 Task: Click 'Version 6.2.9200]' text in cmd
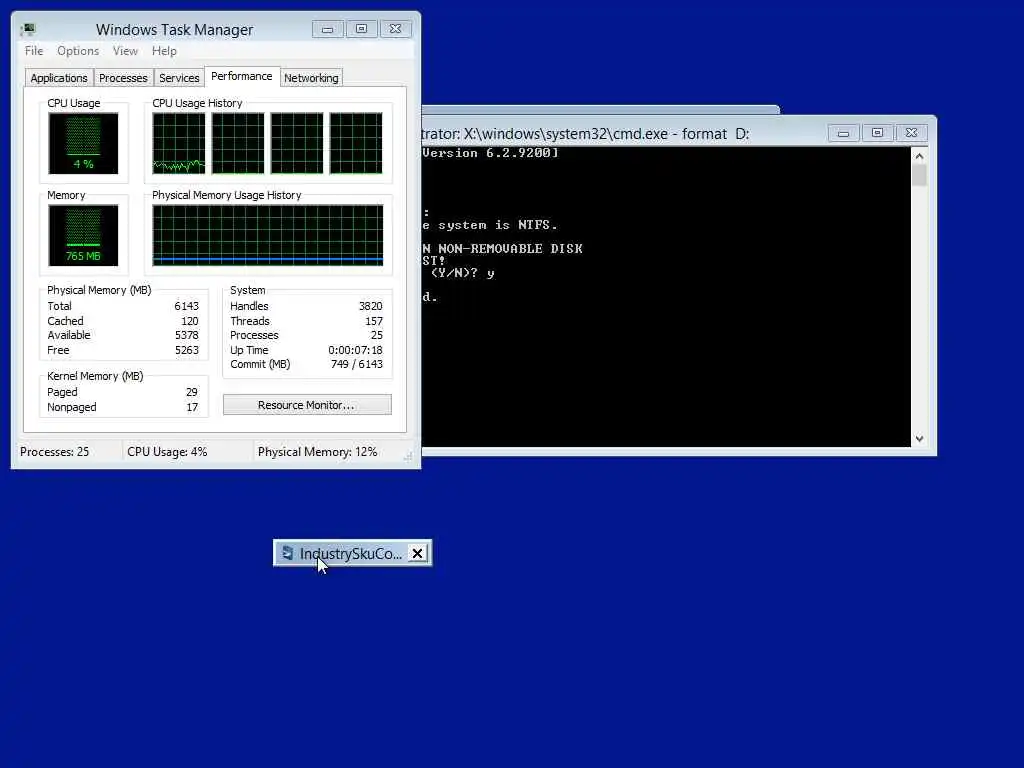coord(490,153)
